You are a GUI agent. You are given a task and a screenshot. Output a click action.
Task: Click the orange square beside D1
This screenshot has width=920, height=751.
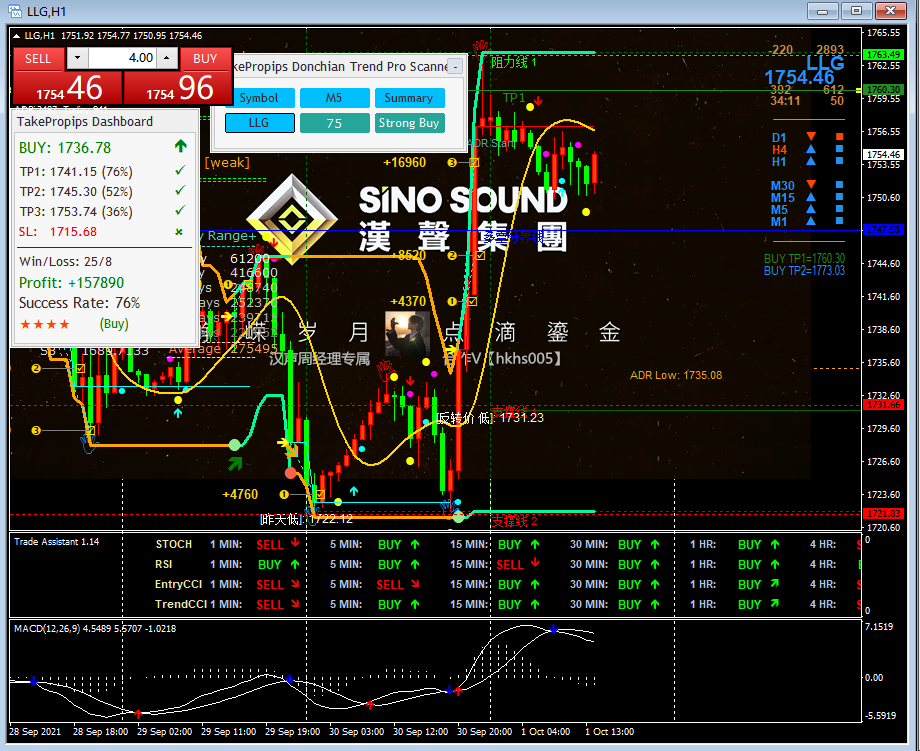pos(840,137)
